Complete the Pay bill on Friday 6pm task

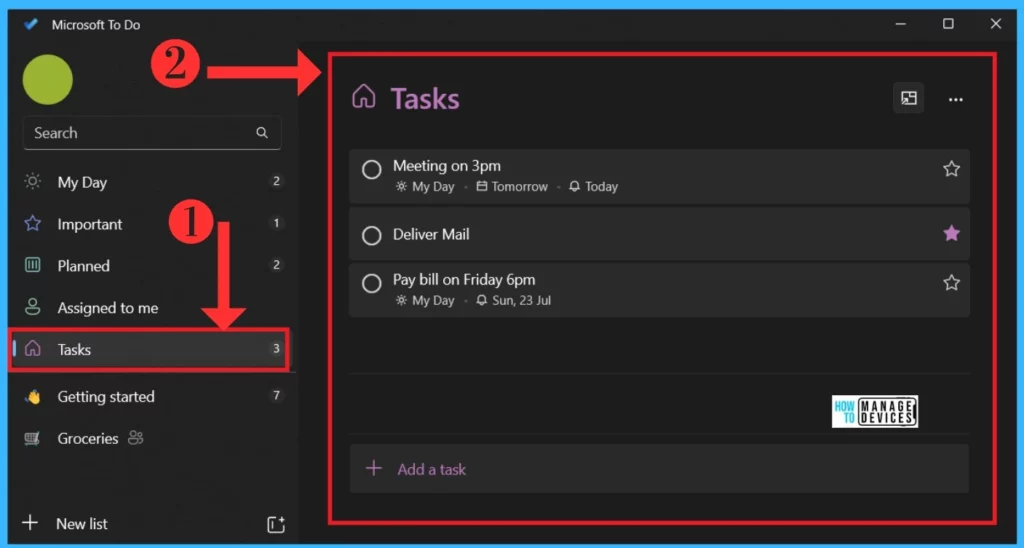pos(372,283)
